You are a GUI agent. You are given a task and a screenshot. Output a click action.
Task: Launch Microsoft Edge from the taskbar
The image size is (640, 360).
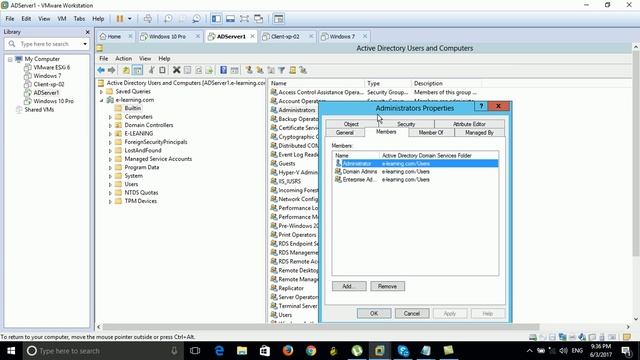tap(219, 351)
